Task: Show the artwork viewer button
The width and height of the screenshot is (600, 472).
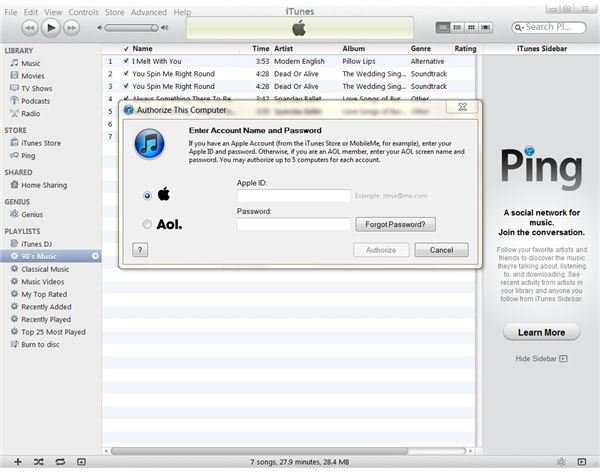Action: pos(81,462)
